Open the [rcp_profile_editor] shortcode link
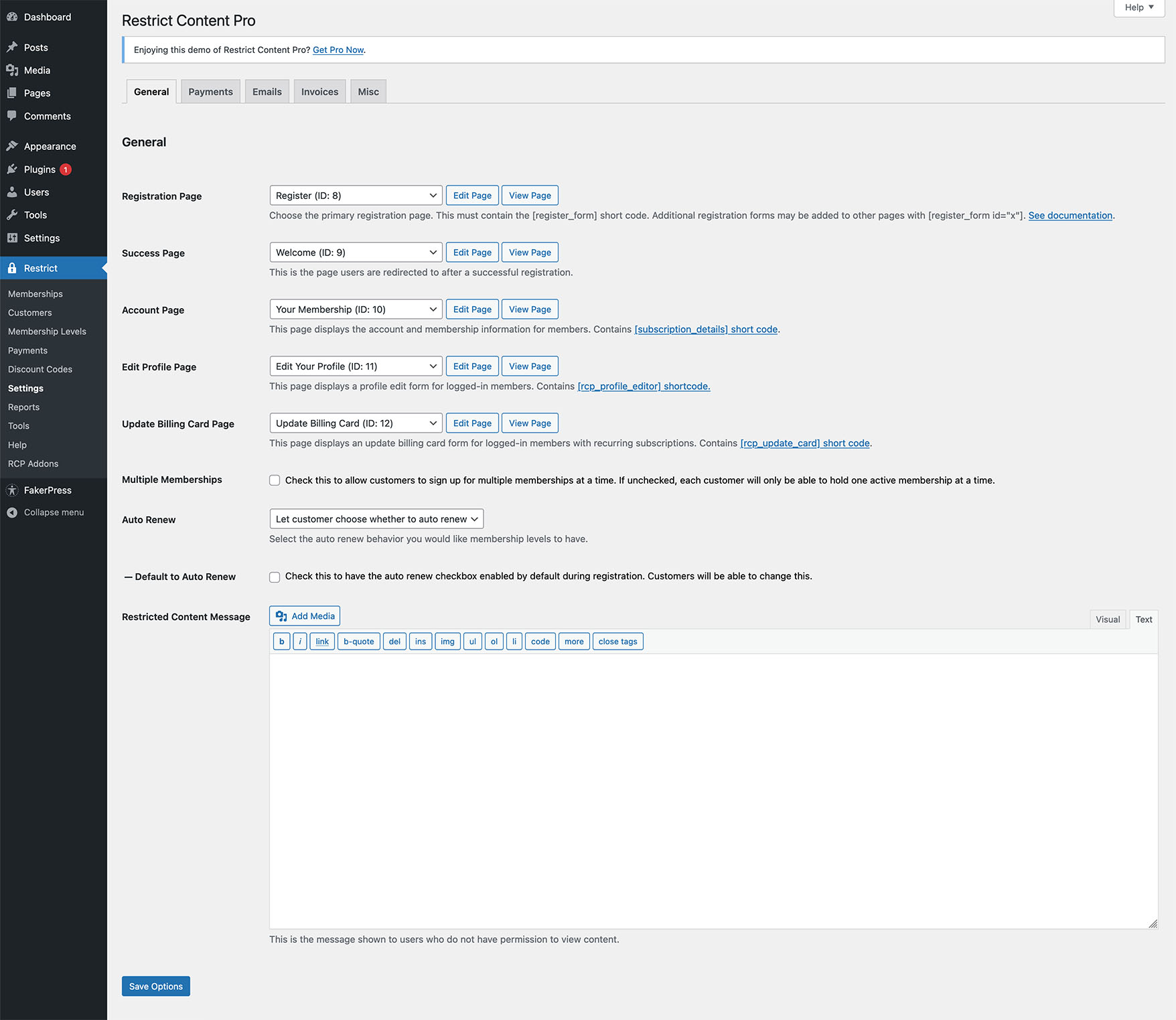The height and width of the screenshot is (1020, 1176). pos(644,386)
